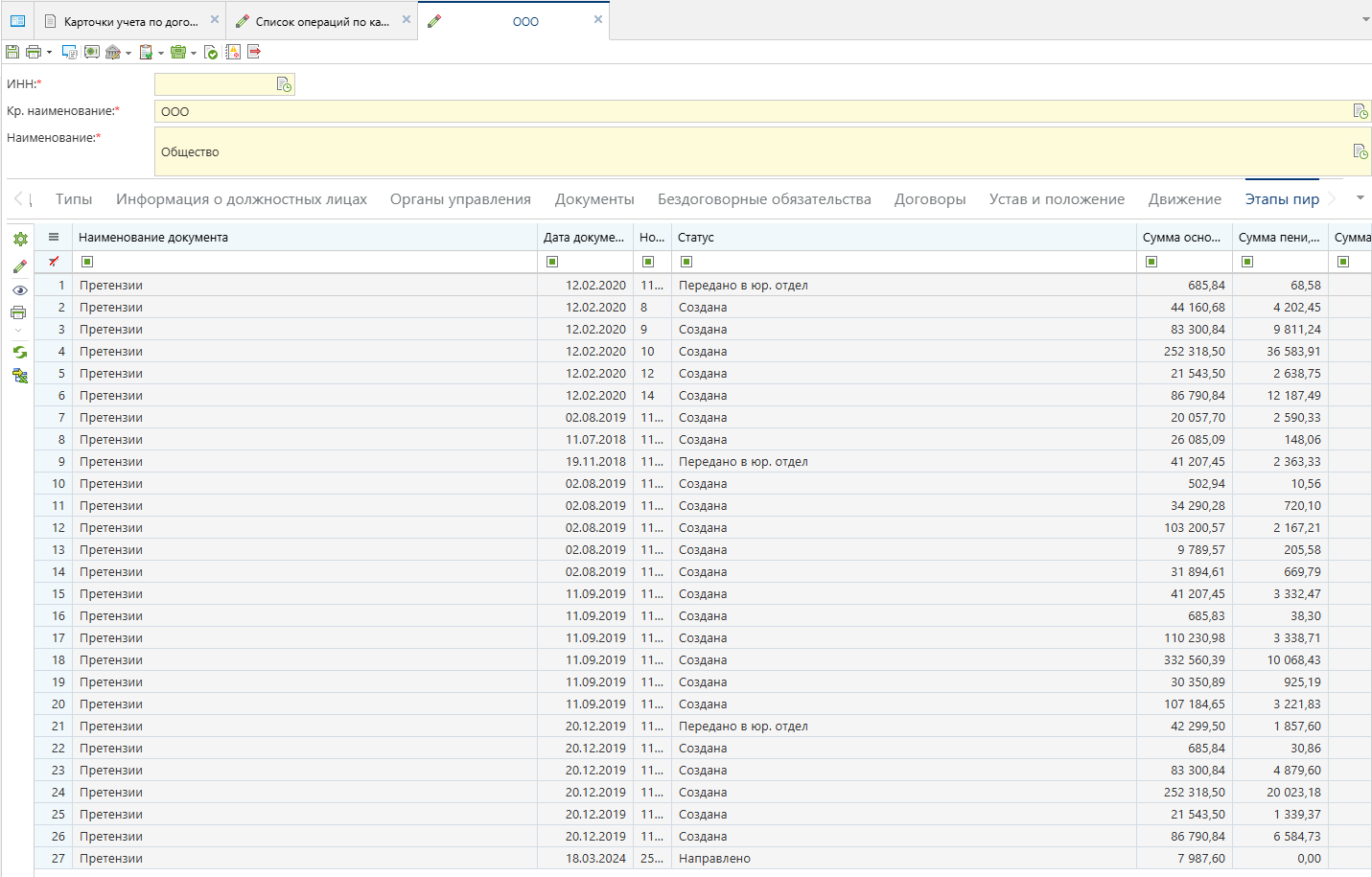Click the bank building with pencil icon
Screen dimensions: 1372x877
point(113,52)
